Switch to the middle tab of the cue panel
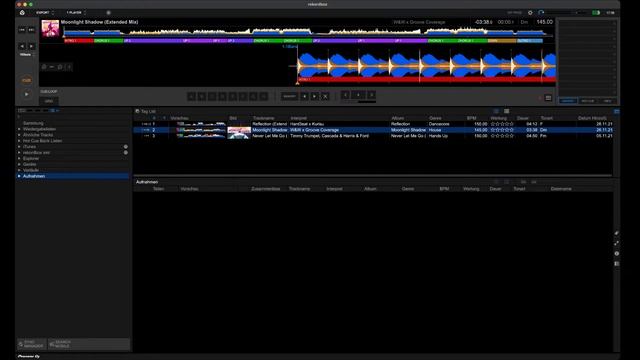 pyautogui.click(x=588, y=101)
